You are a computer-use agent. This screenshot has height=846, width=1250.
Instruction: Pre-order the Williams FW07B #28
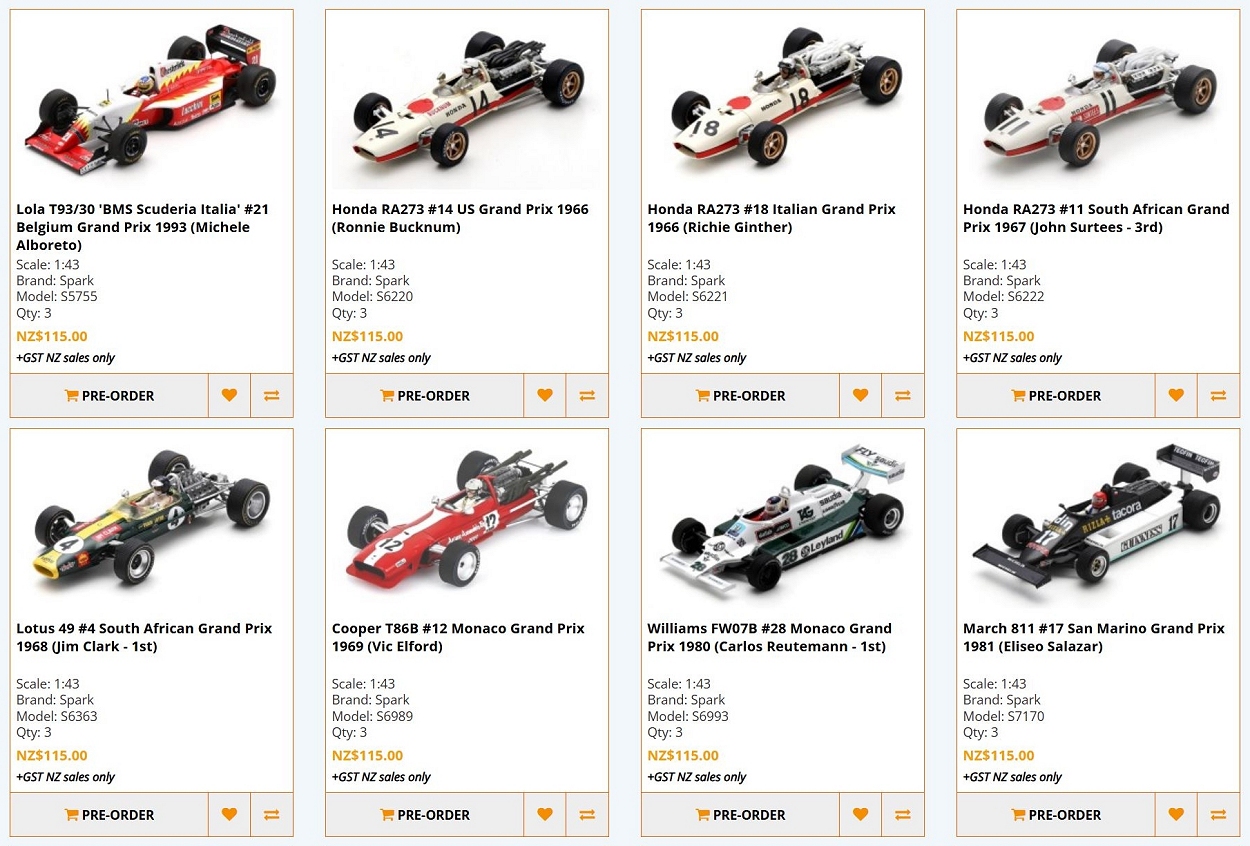(x=740, y=814)
